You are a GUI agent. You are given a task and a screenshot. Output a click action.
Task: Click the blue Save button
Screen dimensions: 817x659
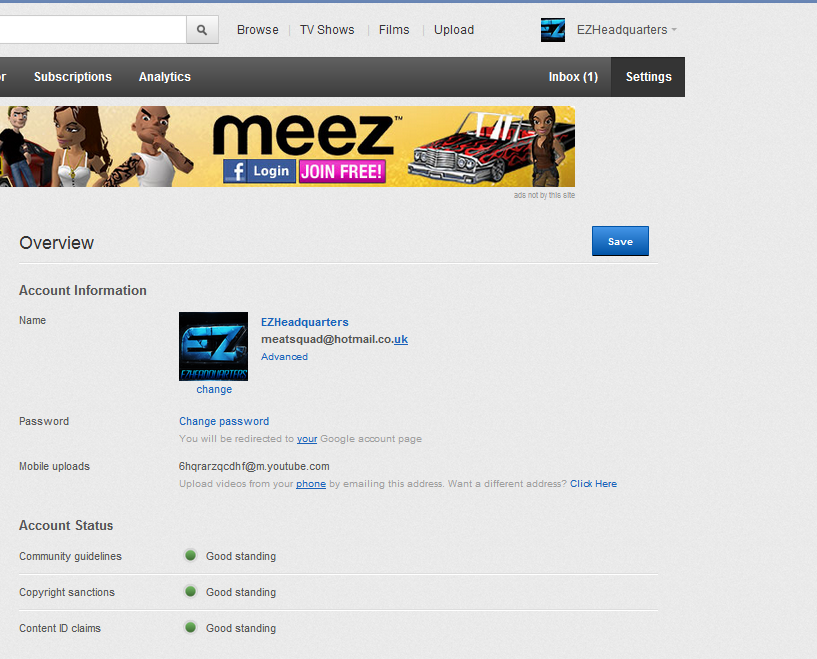pyautogui.click(x=620, y=241)
